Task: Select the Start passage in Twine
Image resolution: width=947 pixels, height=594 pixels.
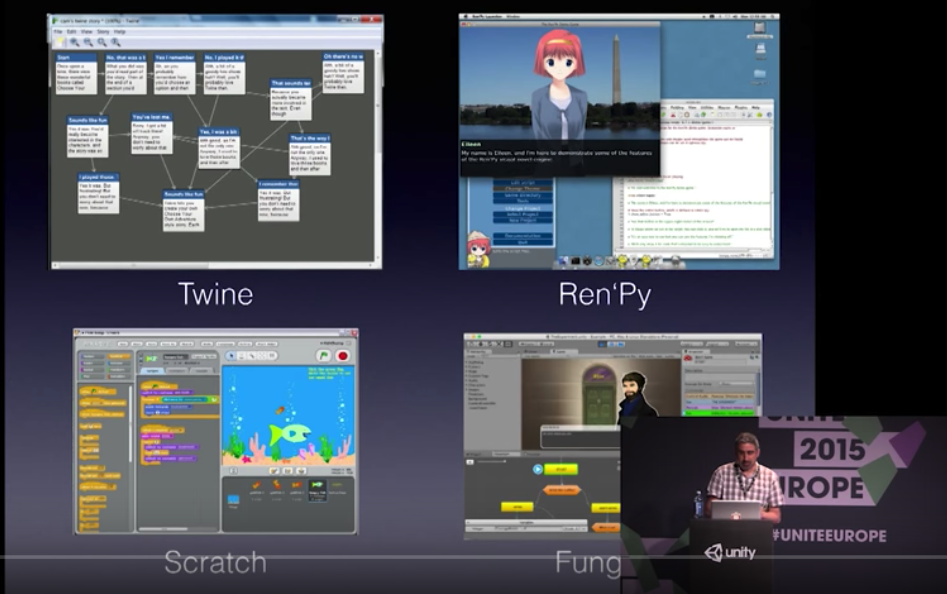Action: [x=76, y=74]
